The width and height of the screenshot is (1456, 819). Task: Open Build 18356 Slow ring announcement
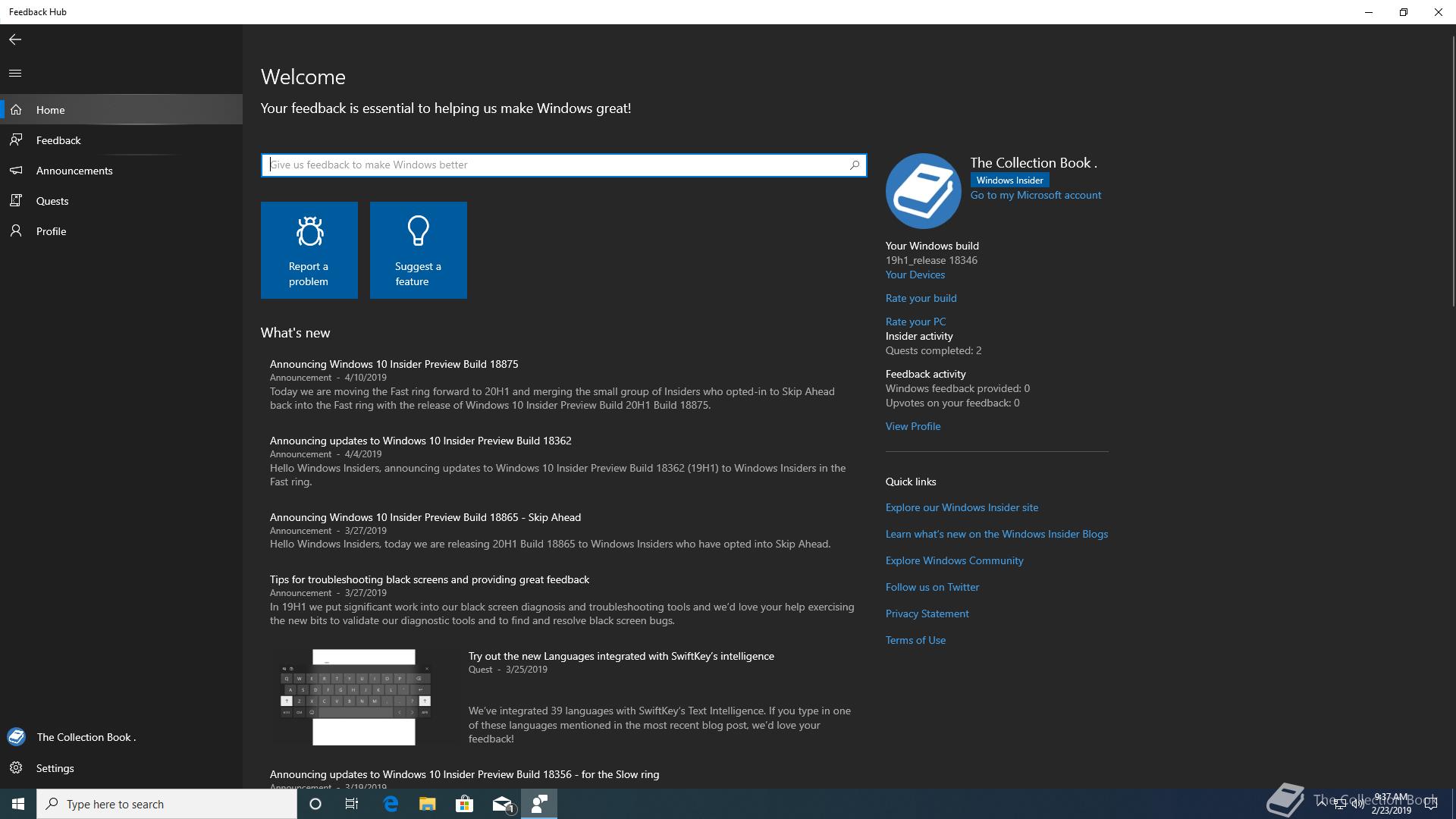464,774
